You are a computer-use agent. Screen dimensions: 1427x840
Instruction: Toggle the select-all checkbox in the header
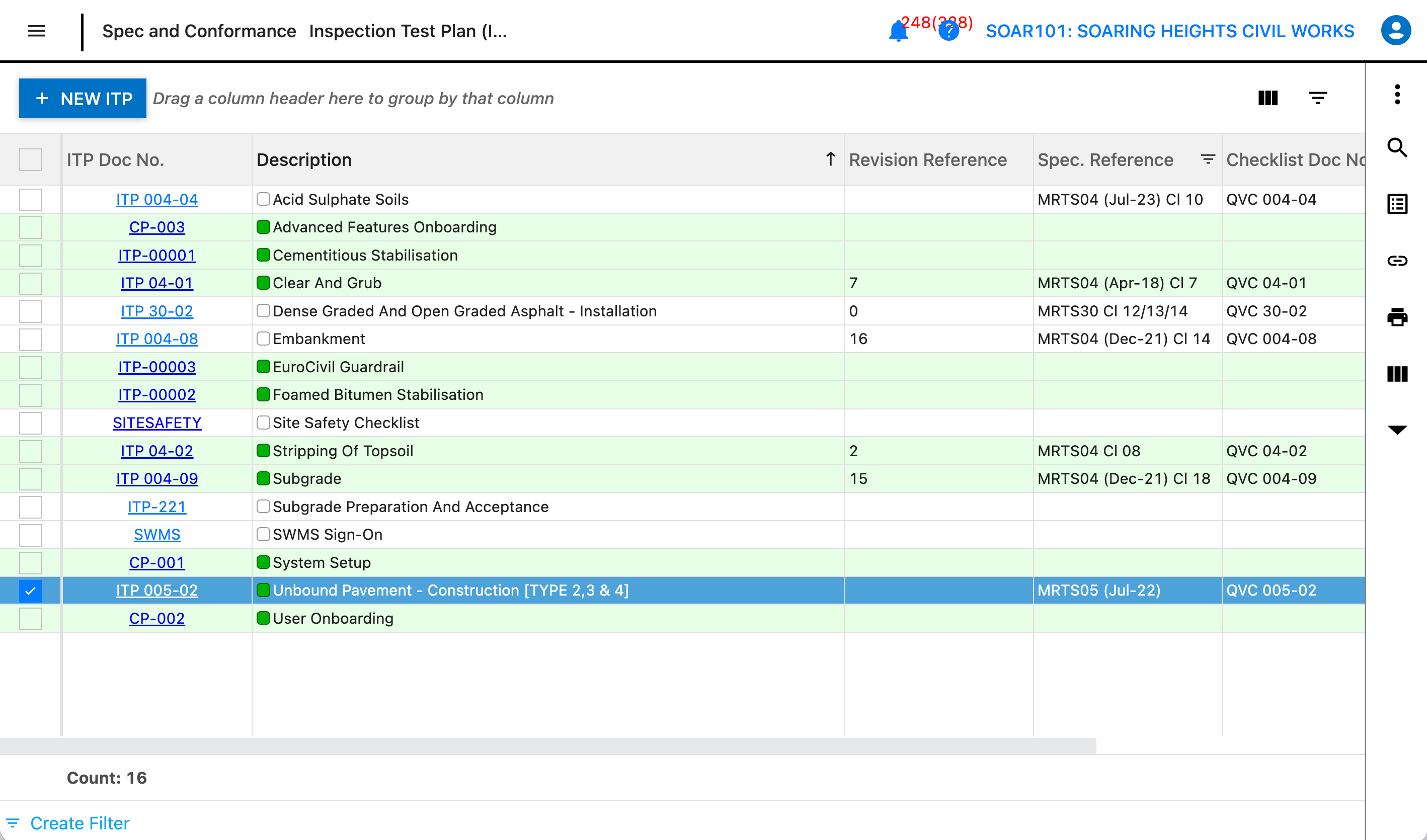[x=31, y=159]
